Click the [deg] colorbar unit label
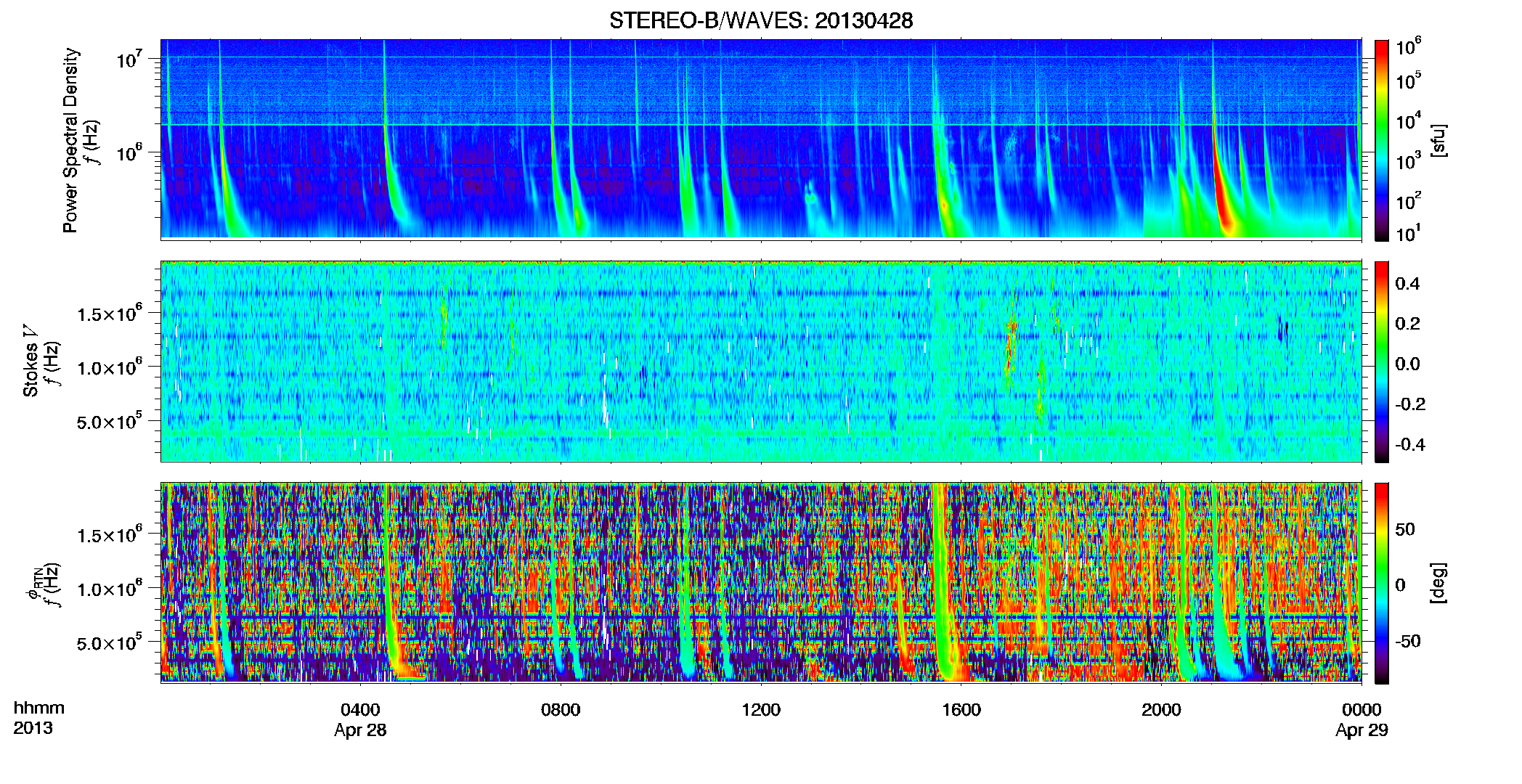 1438,583
